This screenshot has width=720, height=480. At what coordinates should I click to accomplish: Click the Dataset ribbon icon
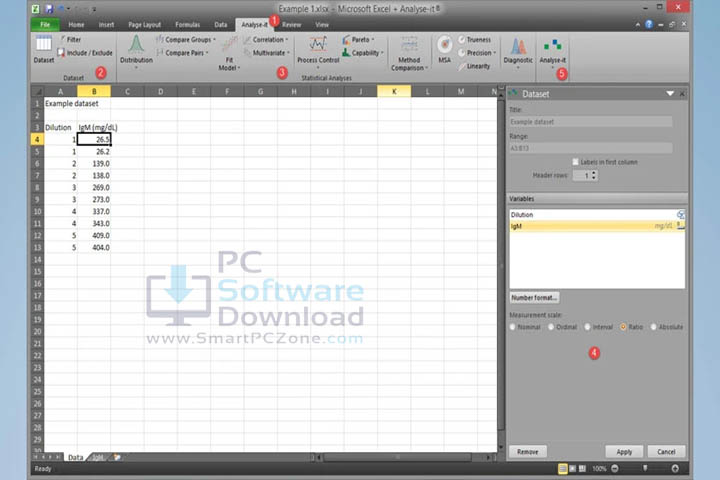coord(44,49)
